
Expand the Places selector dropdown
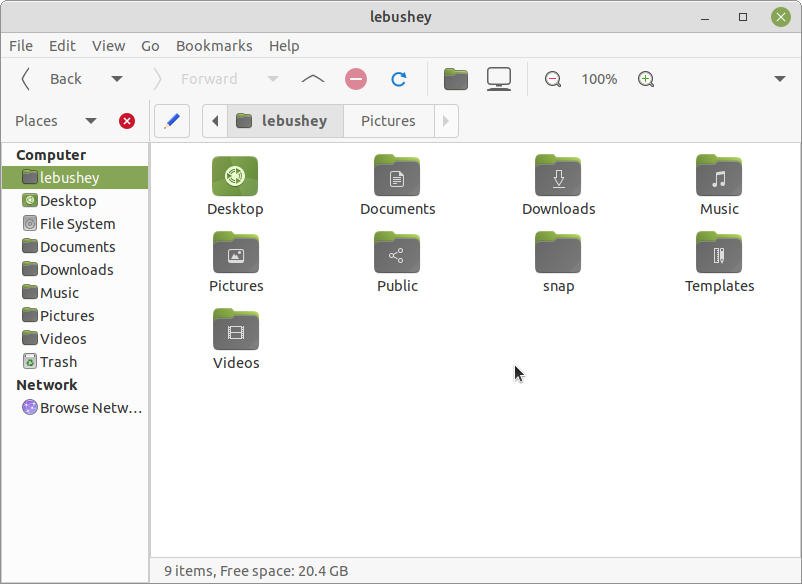coord(90,120)
